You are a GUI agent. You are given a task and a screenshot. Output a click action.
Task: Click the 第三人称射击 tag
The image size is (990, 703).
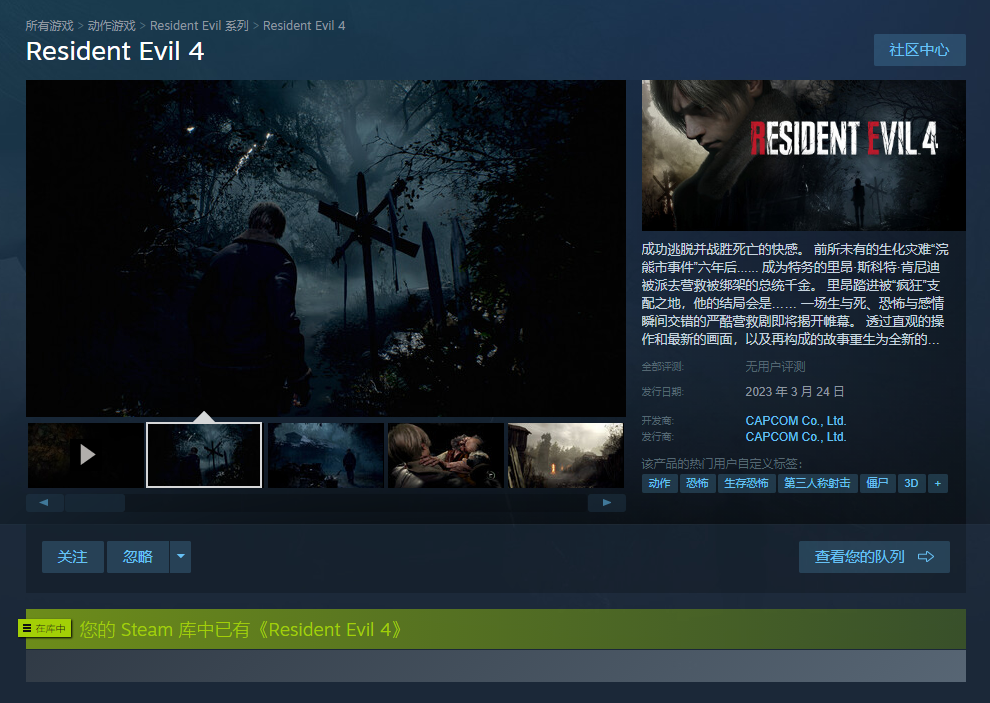click(x=818, y=483)
